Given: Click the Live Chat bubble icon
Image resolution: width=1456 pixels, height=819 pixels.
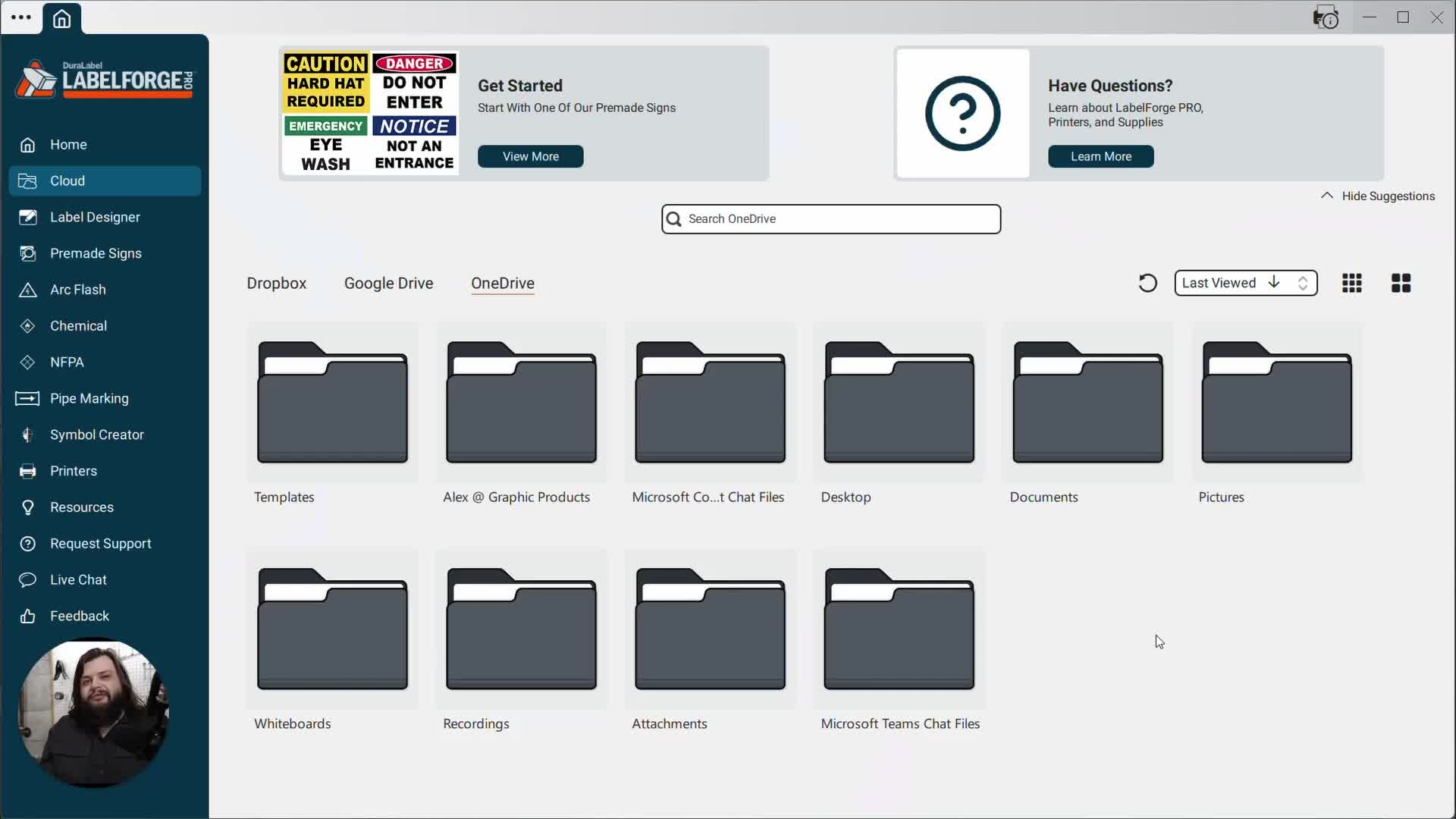Looking at the screenshot, I should pos(28,580).
